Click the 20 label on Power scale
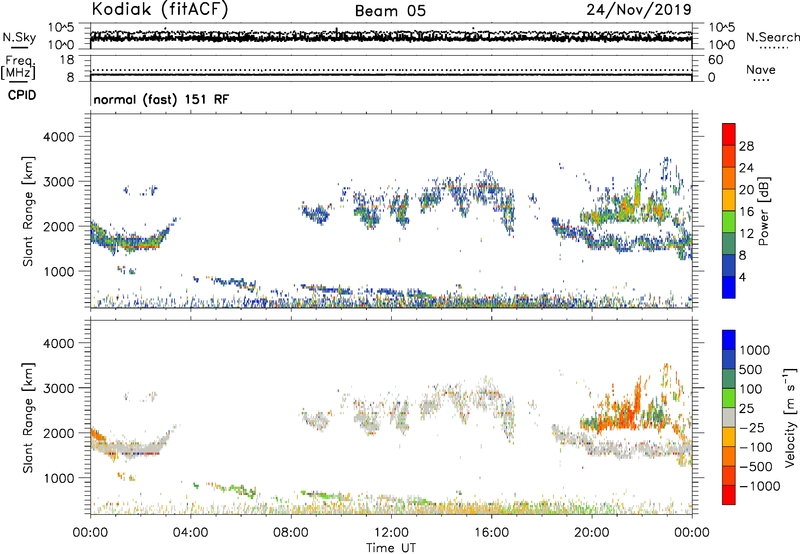Image resolution: width=800 pixels, height=554 pixels. (746, 190)
